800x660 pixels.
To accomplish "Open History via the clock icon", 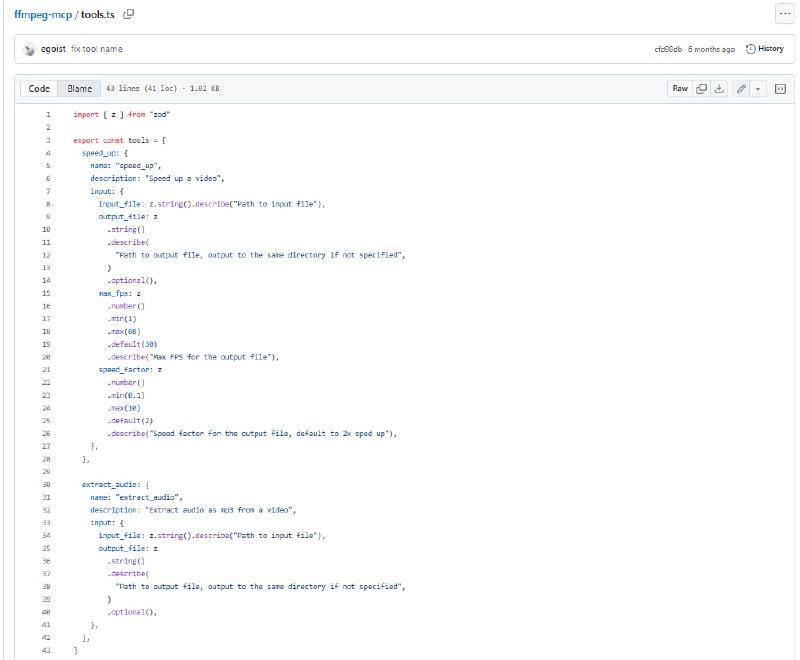I will [751, 49].
